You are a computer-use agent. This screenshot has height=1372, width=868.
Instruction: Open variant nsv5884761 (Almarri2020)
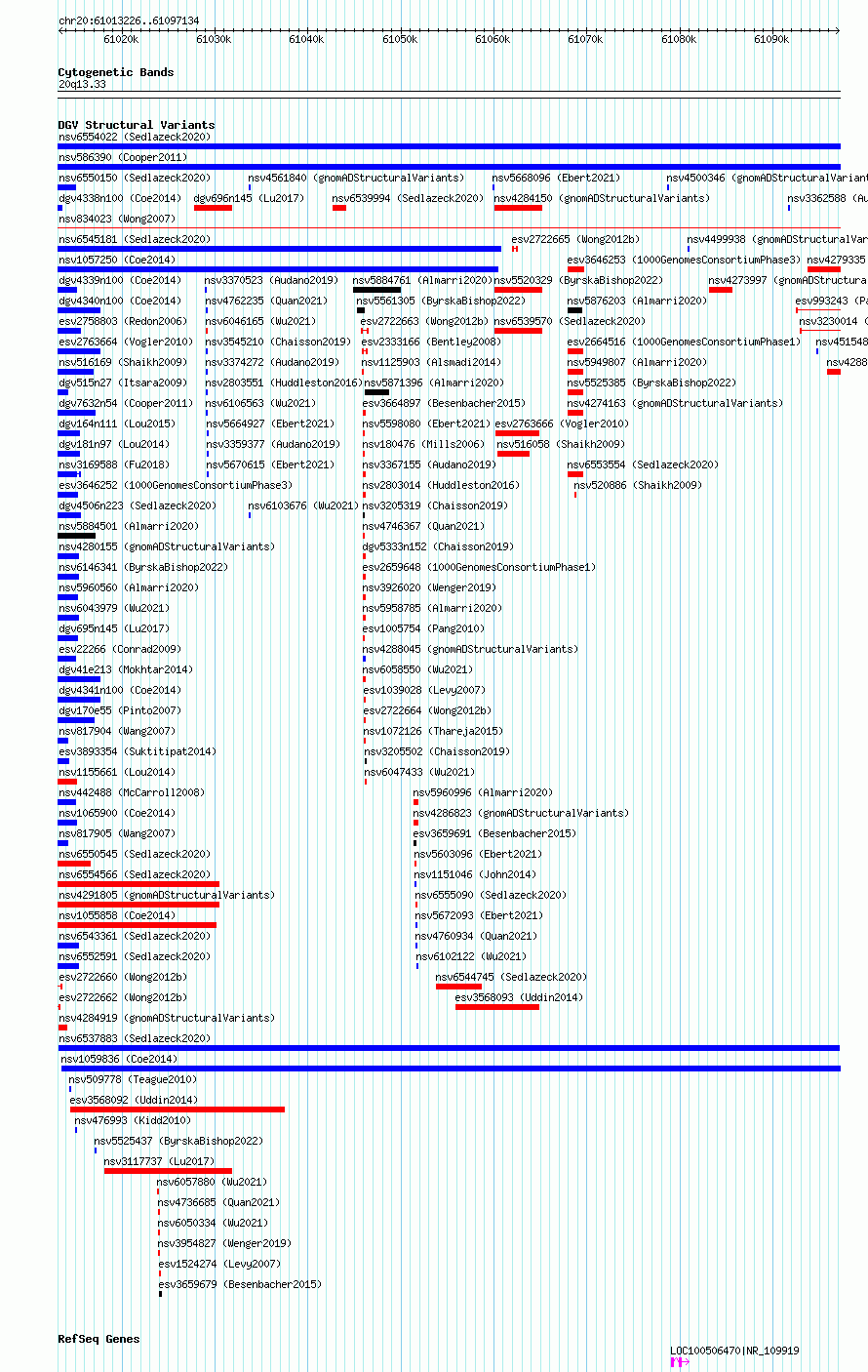coord(422,280)
